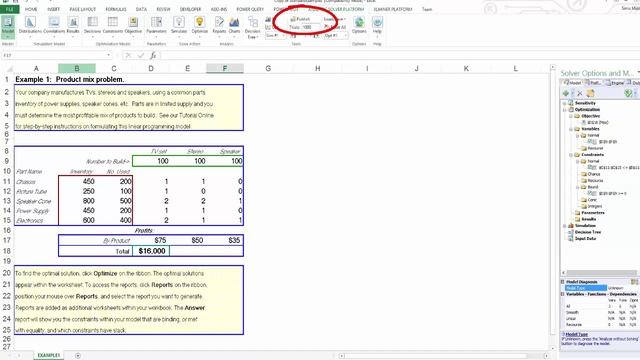640x360 pixels.
Task: Expand the Sensitivity tree node
Action: (565, 103)
